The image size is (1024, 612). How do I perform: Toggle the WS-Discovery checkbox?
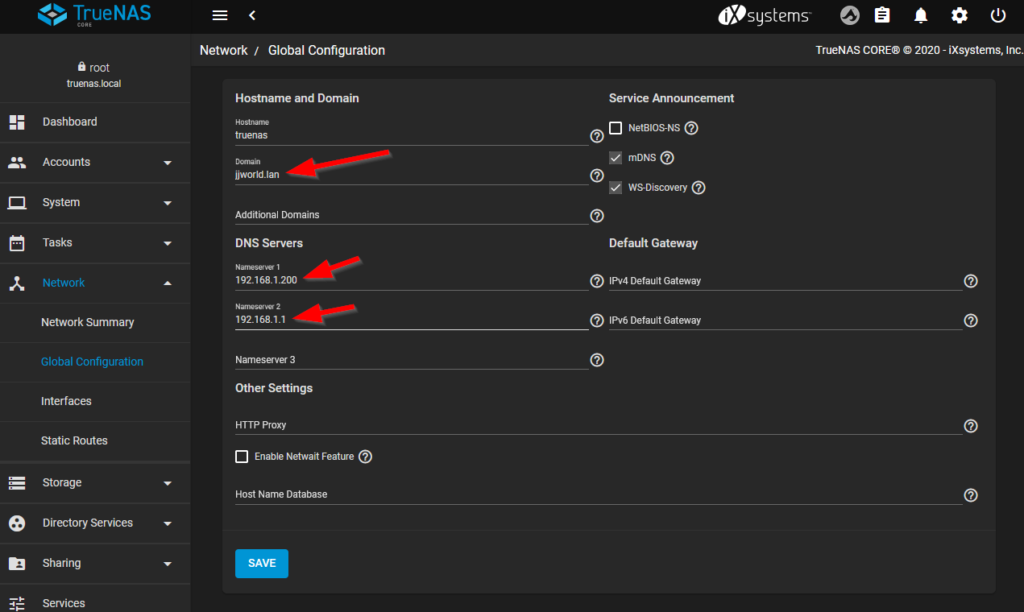[616, 187]
